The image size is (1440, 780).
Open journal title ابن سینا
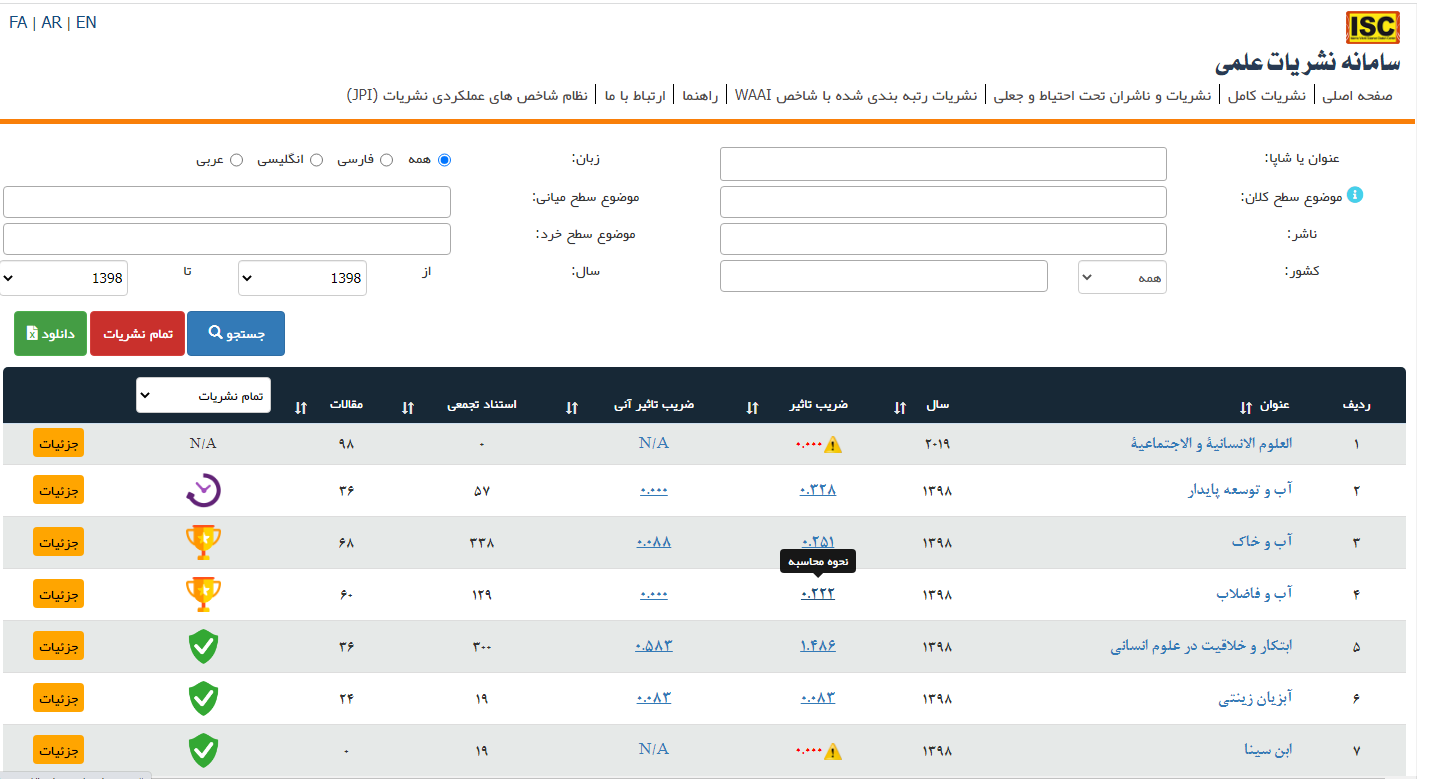tap(1269, 750)
